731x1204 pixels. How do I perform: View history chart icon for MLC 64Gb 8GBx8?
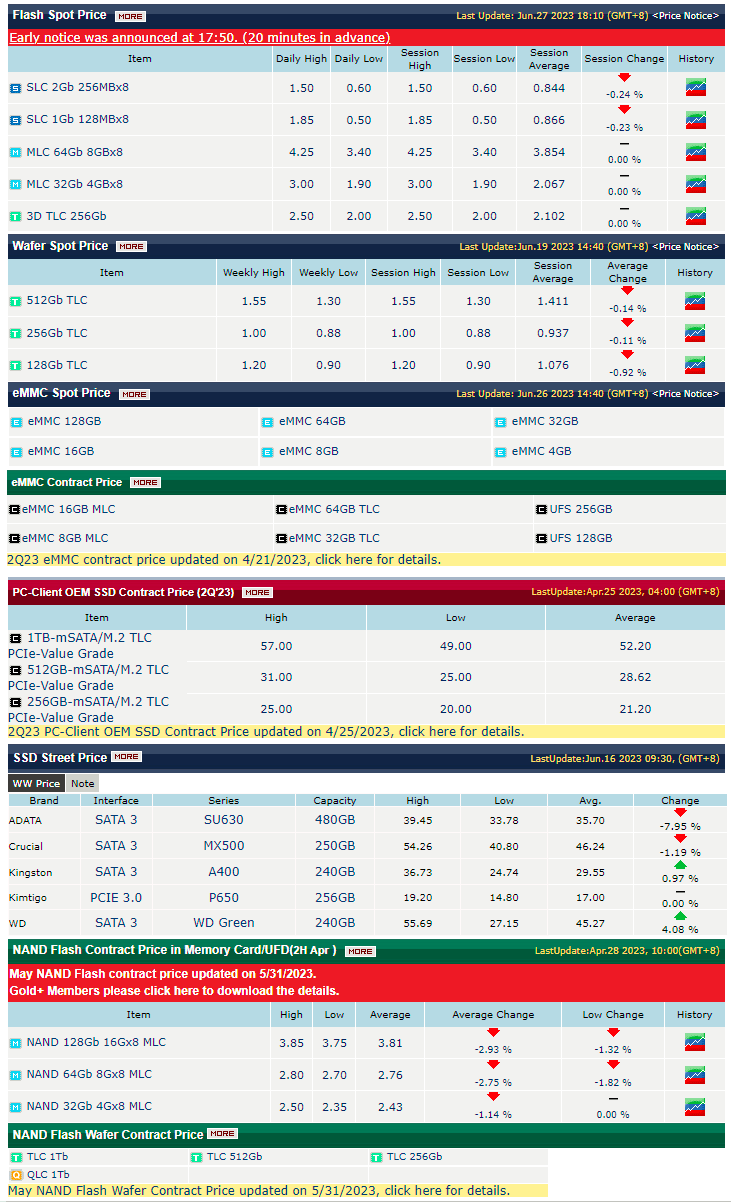point(695,153)
